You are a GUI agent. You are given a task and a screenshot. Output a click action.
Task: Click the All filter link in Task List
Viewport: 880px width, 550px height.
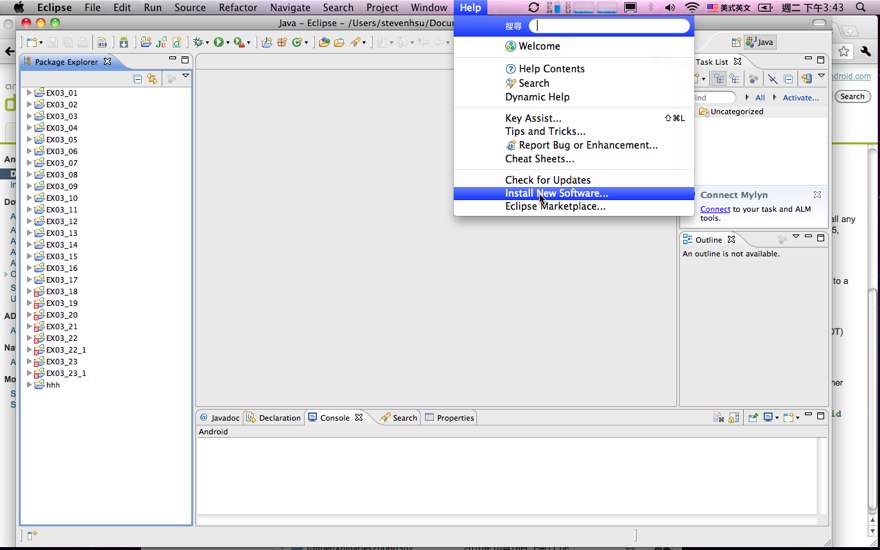tap(760, 98)
